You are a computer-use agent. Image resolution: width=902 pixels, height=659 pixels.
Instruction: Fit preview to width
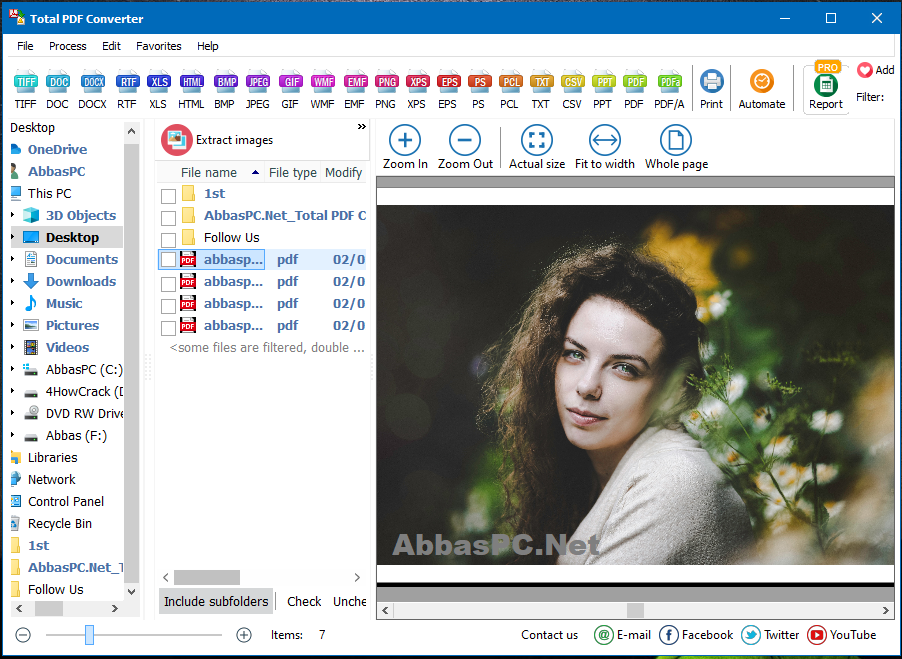click(605, 147)
